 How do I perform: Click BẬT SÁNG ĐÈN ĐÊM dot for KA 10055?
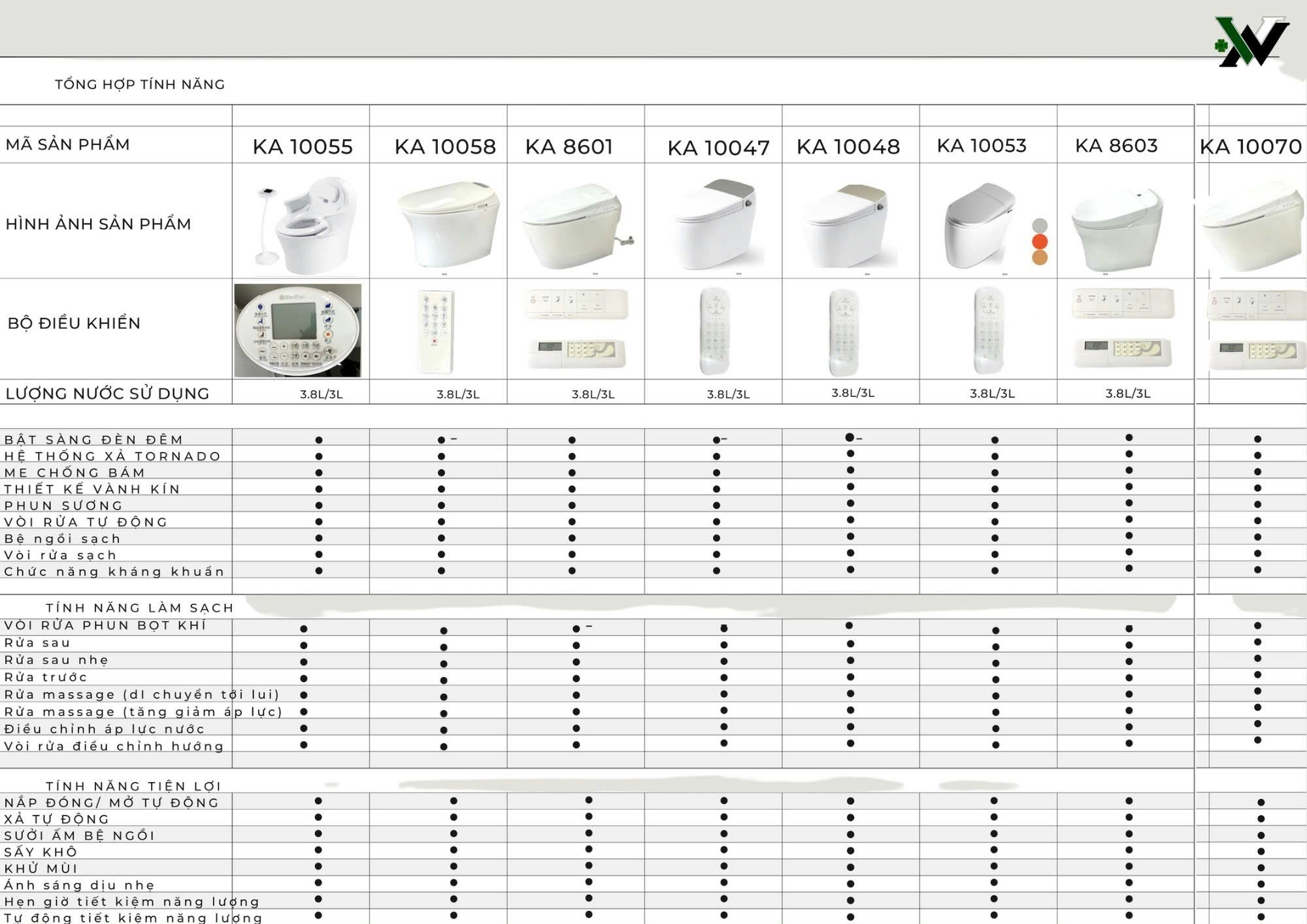319,440
